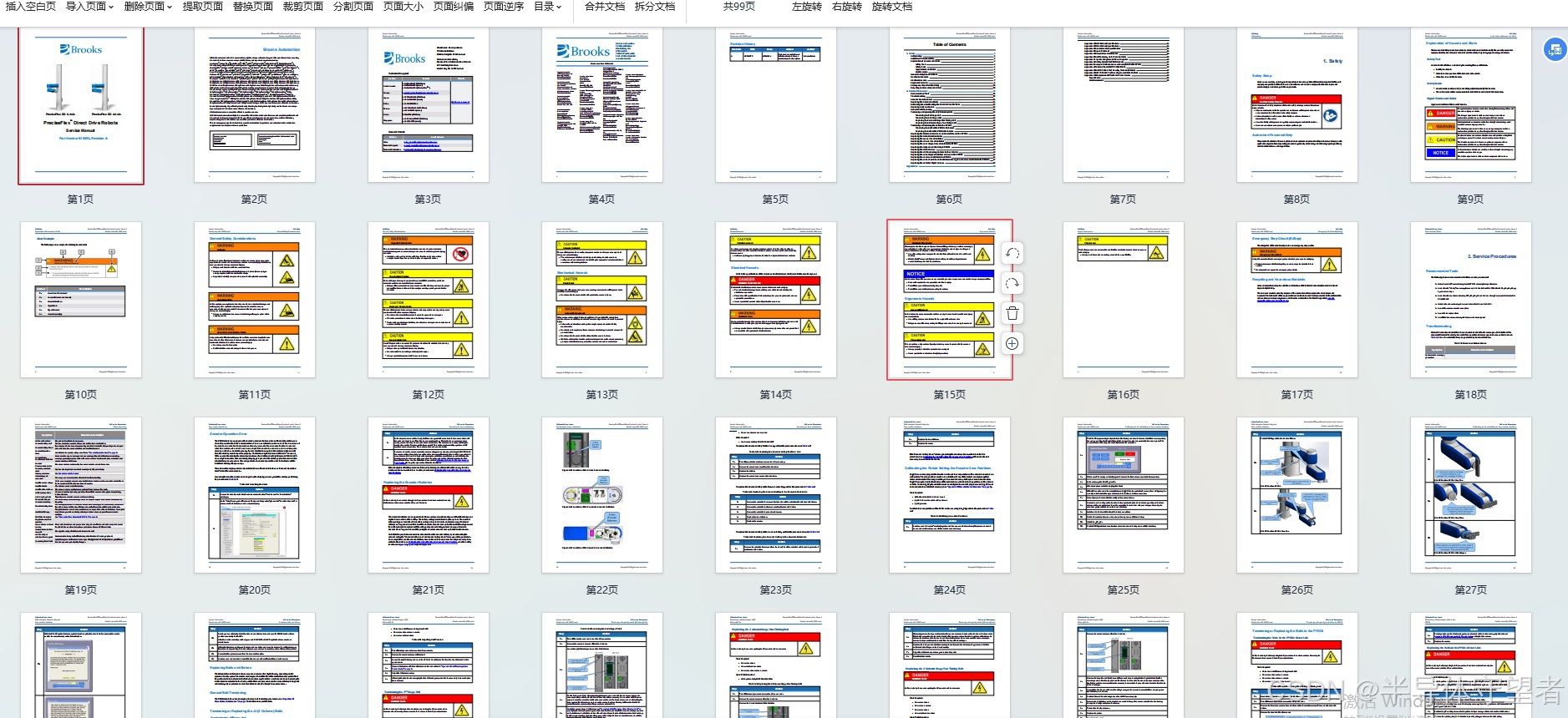Select the page 1 cover thumbnail
The height and width of the screenshot is (718, 1568).
(81, 105)
